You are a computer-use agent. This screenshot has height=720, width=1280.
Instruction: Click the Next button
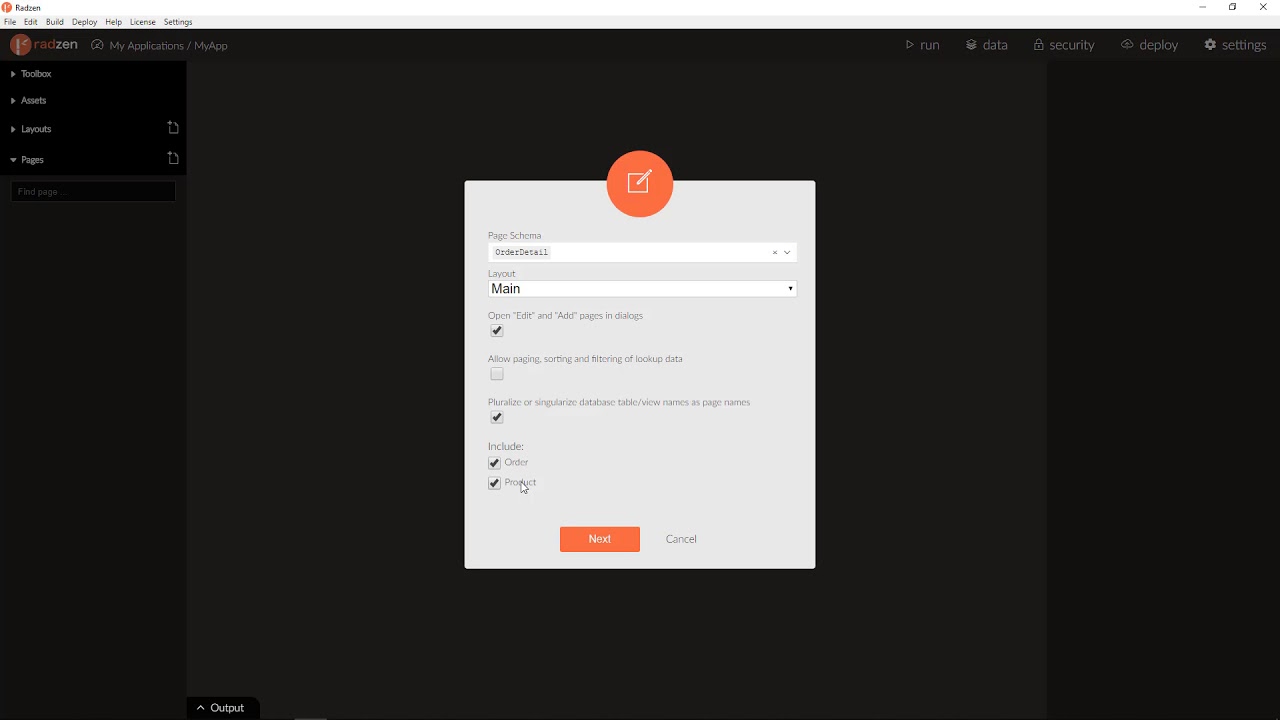[600, 539]
